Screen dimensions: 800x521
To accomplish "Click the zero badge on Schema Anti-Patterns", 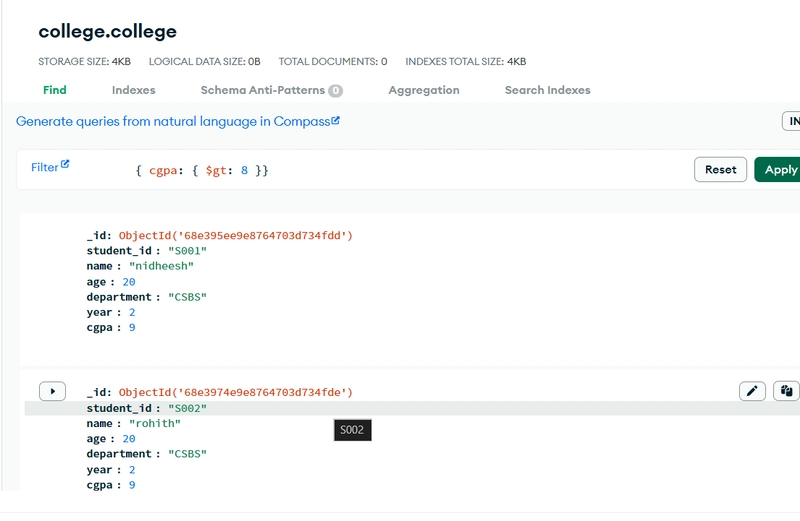I will click(336, 91).
